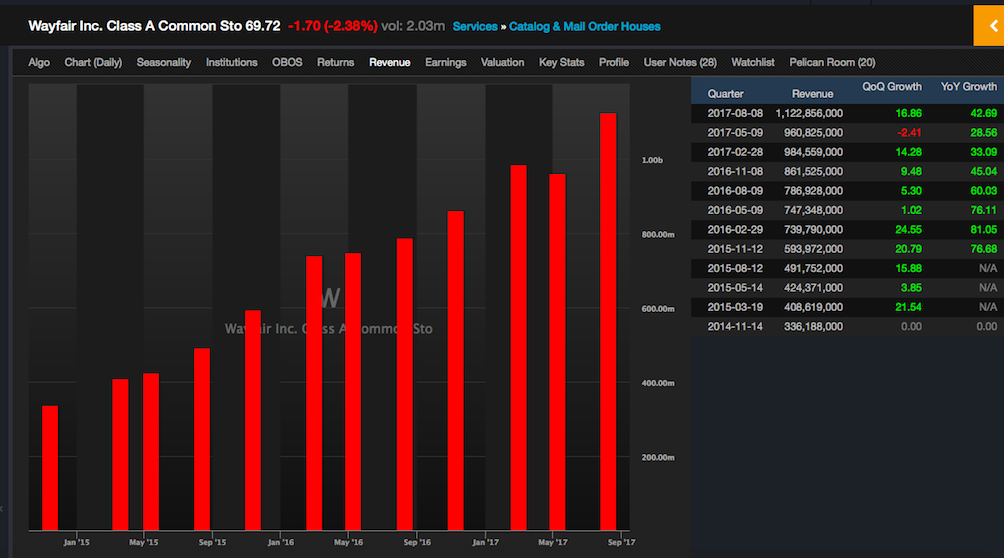Click the Quarter column header
The height and width of the screenshot is (558, 1004).
click(x=725, y=94)
